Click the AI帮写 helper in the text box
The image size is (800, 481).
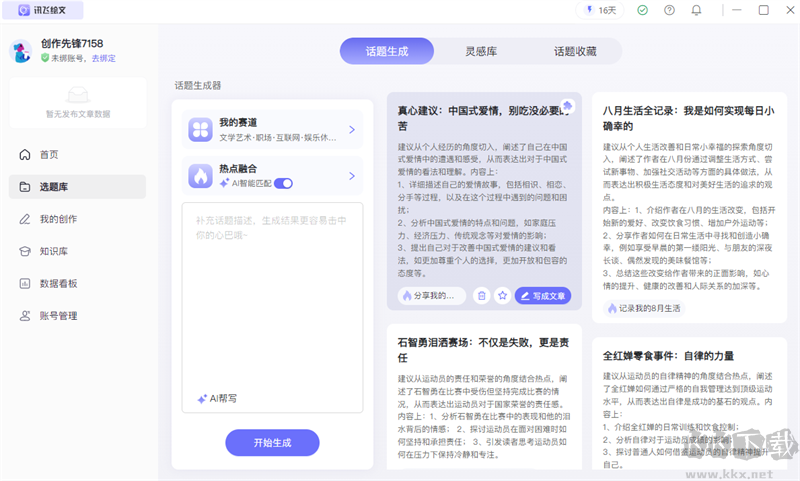[217, 399]
